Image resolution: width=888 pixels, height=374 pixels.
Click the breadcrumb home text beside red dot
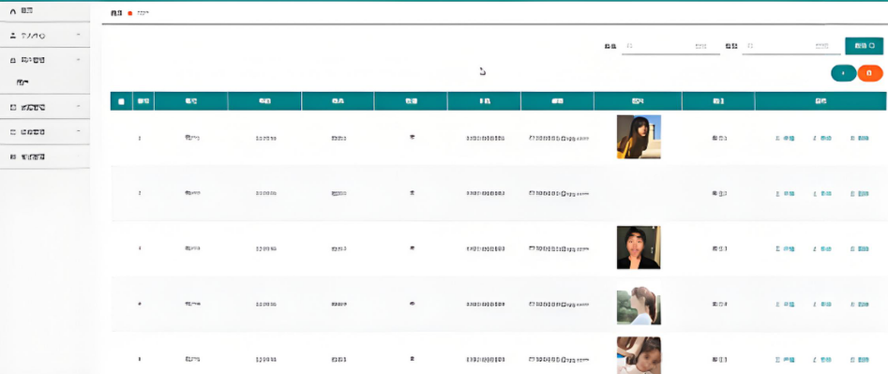[116, 12]
